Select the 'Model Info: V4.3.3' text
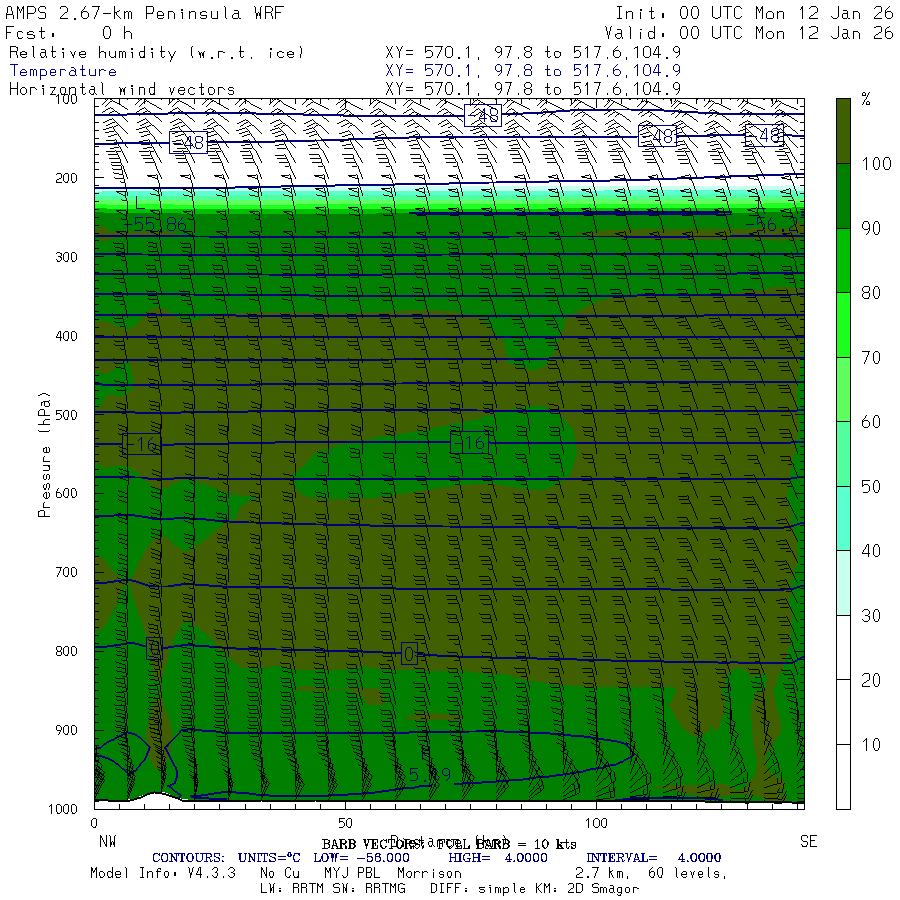The height and width of the screenshot is (900, 900). (x=163, y=873)
